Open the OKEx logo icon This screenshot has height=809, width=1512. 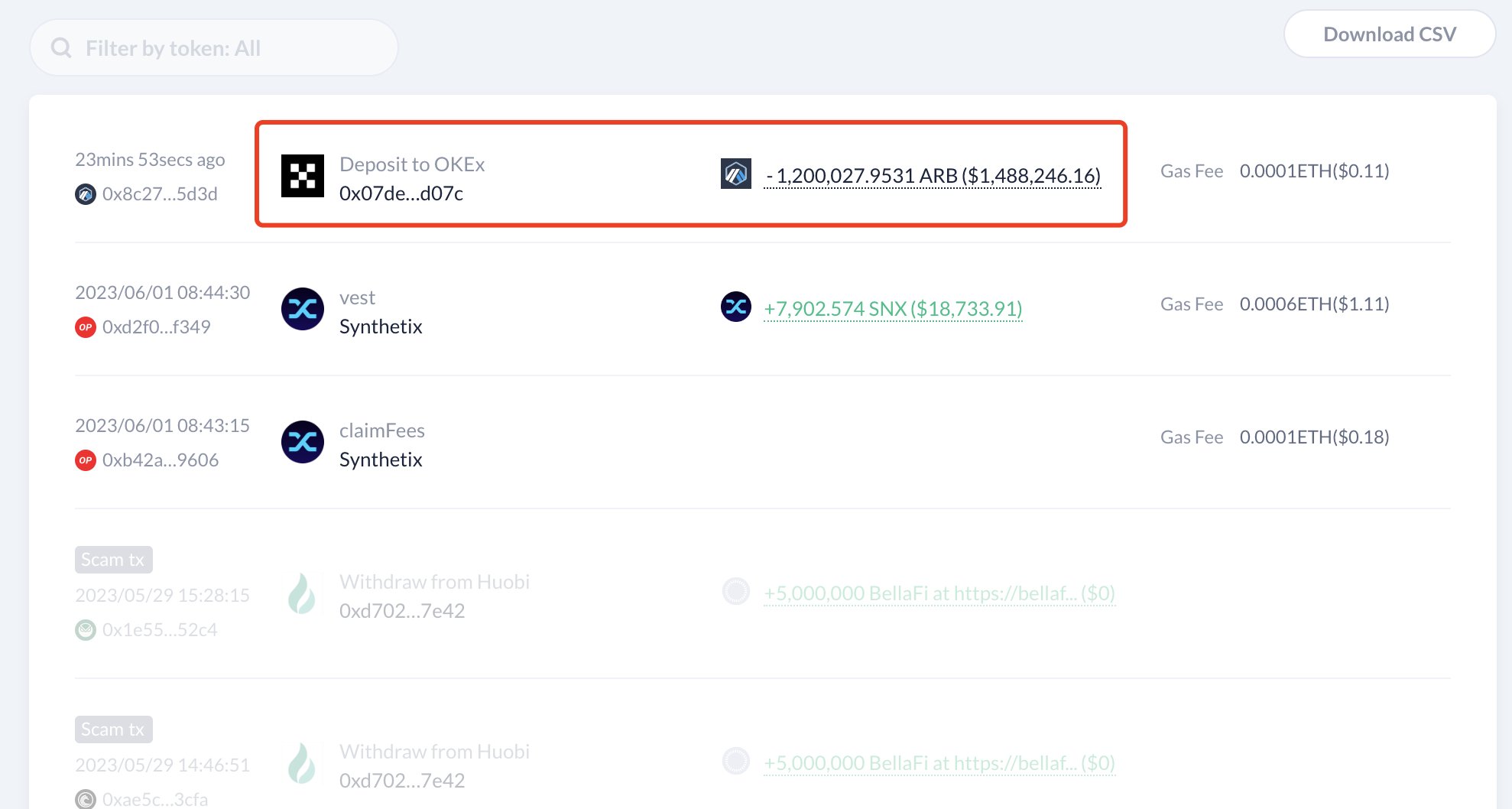pos(303,176)
